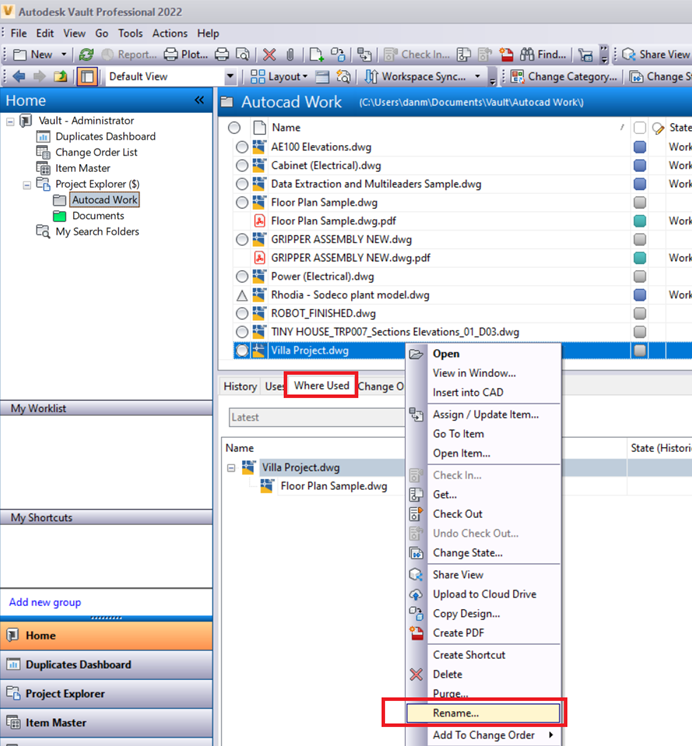Image resolution: width=692 pixels, height=746 pixels.
Task: Click the Add Files icon with green plus
Action: point(316,55)
